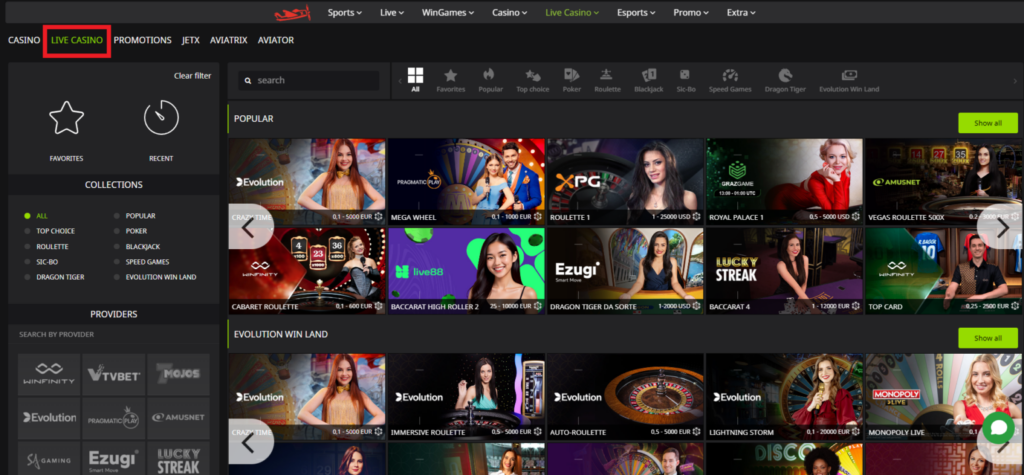Select the Speed Games category icon
Image resolution: width=1024 pixels, height=475 pixels.
point(730,75)
